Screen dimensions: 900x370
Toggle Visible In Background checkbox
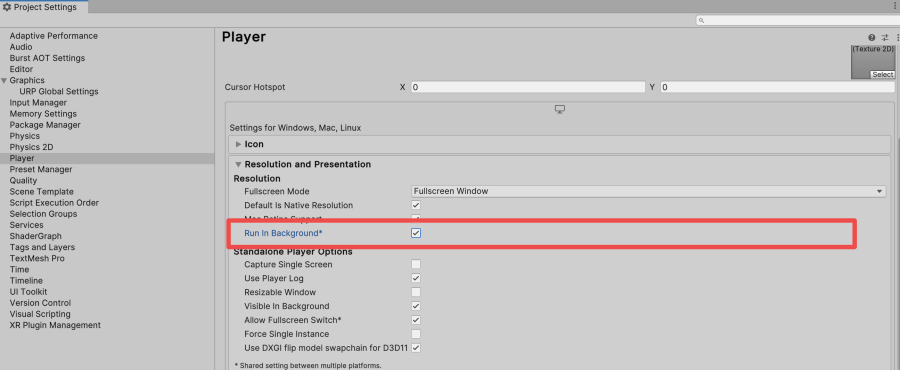coord(416,306)
